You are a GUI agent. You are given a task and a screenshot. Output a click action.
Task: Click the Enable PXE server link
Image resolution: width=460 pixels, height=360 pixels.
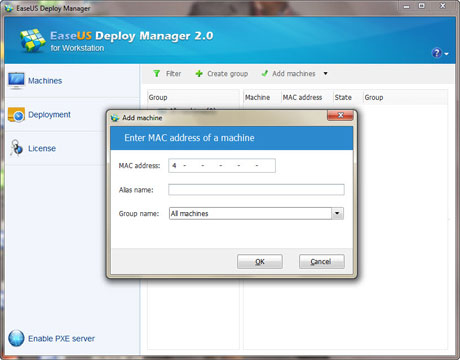pyautogui.click(x=61, y=339)
